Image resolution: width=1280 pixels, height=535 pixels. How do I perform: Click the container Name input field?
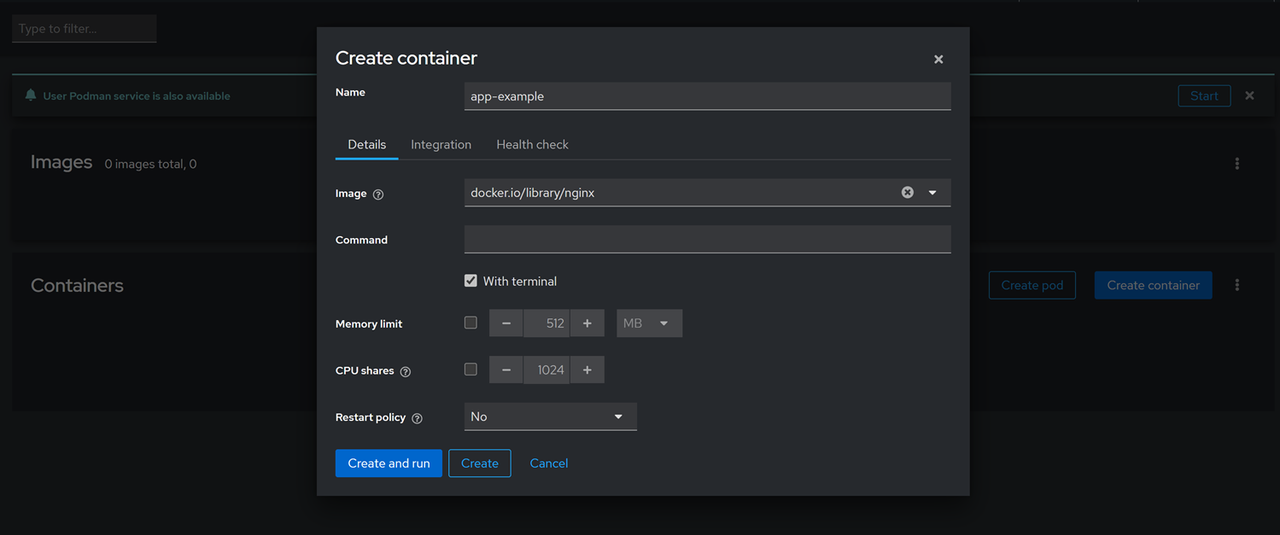[707, 96]
